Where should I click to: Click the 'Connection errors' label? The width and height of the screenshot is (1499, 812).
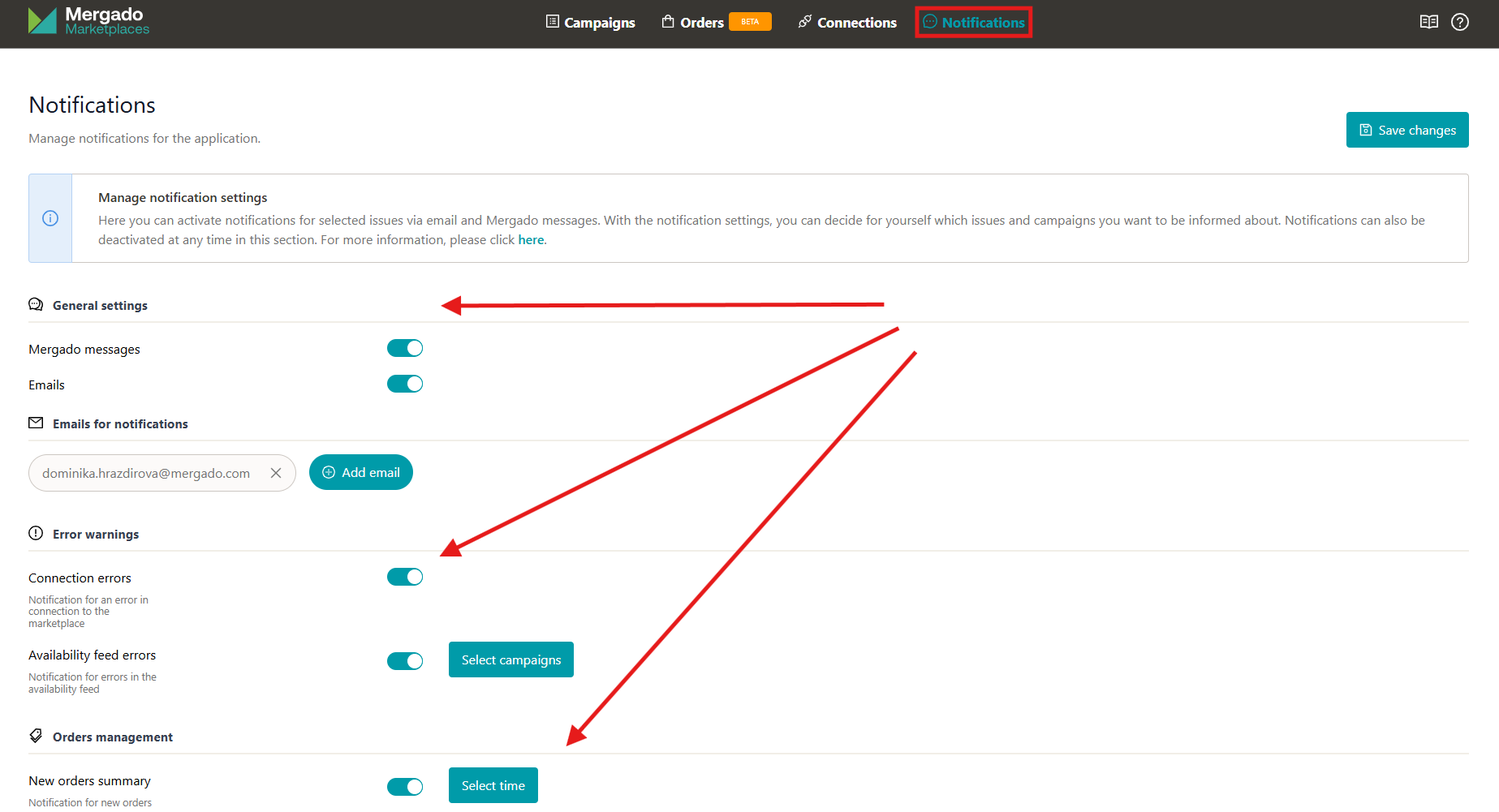point(80,578)
